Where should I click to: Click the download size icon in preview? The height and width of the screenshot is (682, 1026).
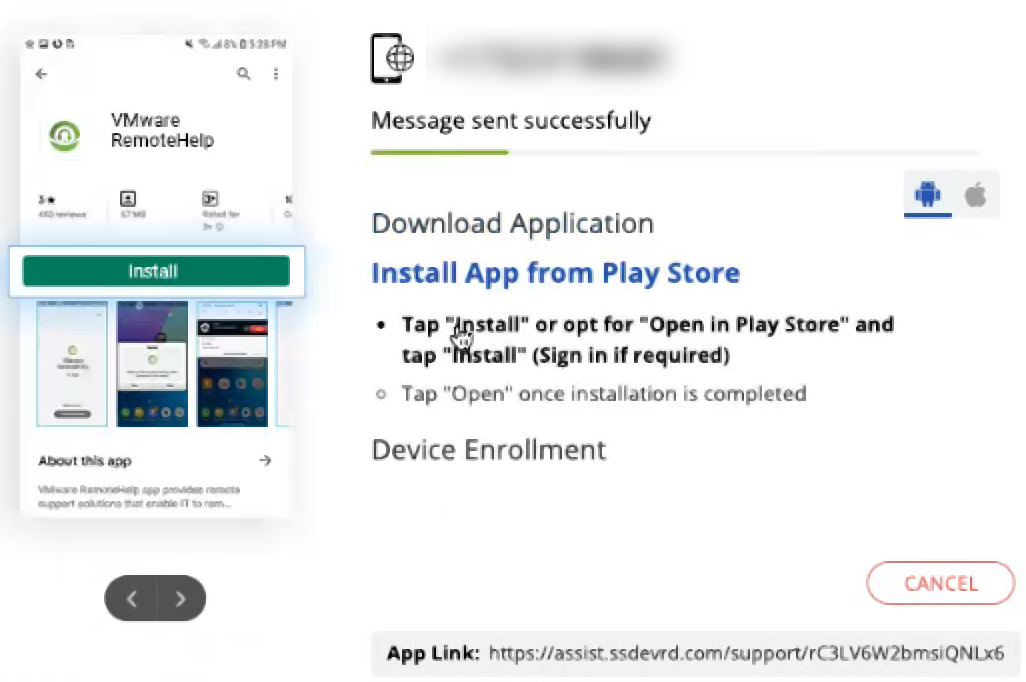click(128, 198)
